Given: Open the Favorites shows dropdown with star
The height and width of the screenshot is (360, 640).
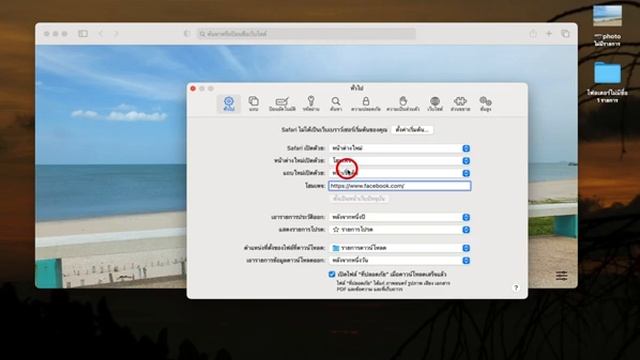Looking at the screenshot, I should tap(399, 230).
